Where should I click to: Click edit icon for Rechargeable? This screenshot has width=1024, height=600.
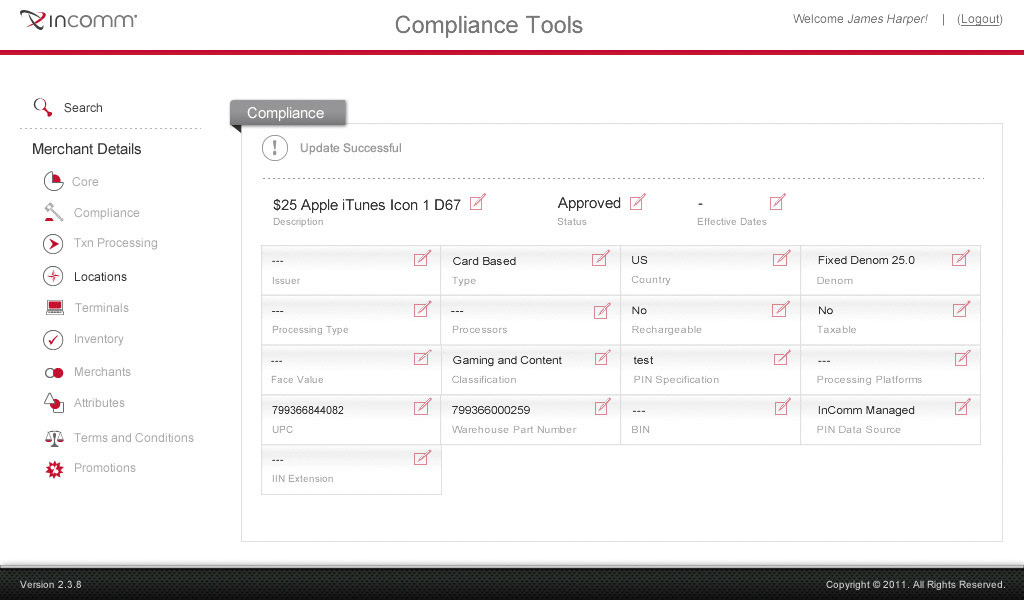781,309
